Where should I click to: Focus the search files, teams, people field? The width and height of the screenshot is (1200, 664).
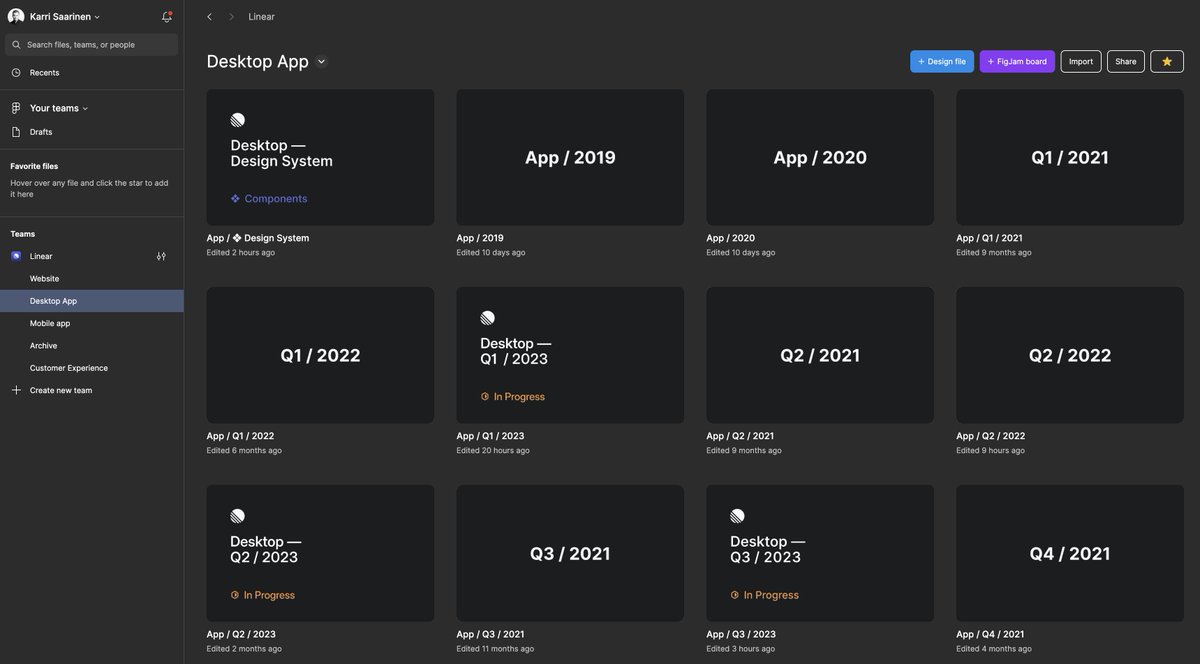click(95, 45)
